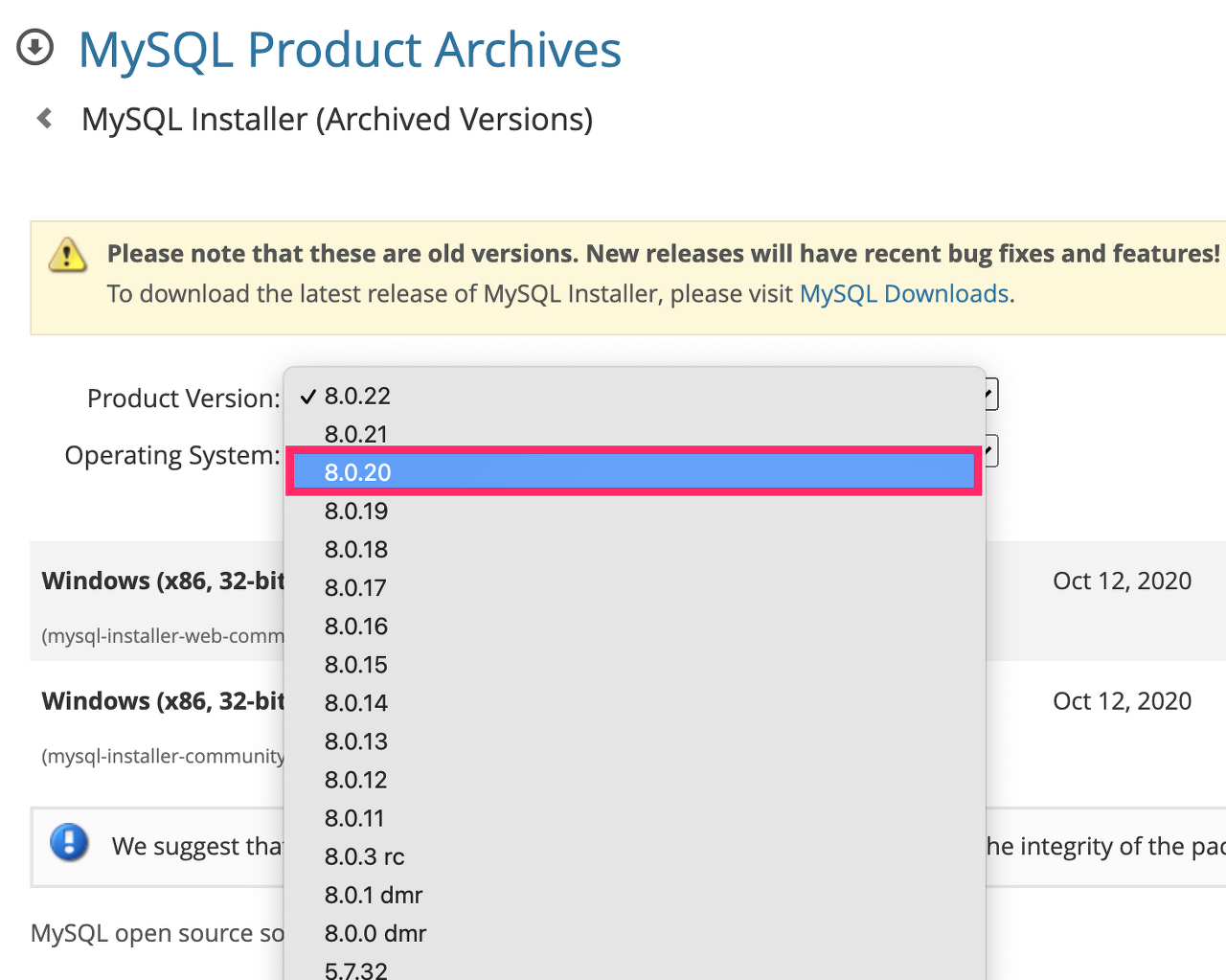Select version 8.0.16 option
This screenshot has width=1226, height=980.
[x=356, y=626]
